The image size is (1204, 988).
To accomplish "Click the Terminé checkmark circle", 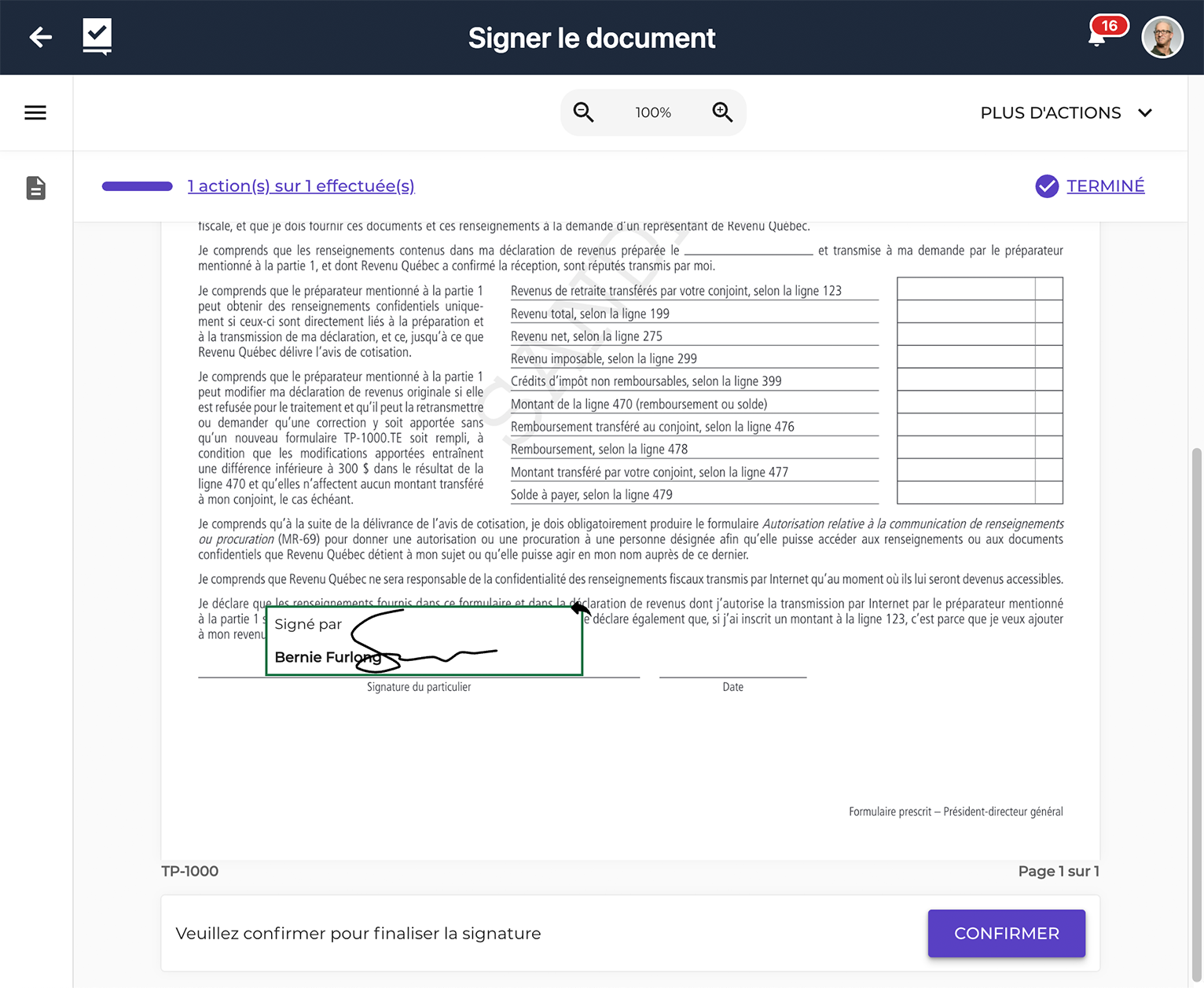I will coord(1047,186).
